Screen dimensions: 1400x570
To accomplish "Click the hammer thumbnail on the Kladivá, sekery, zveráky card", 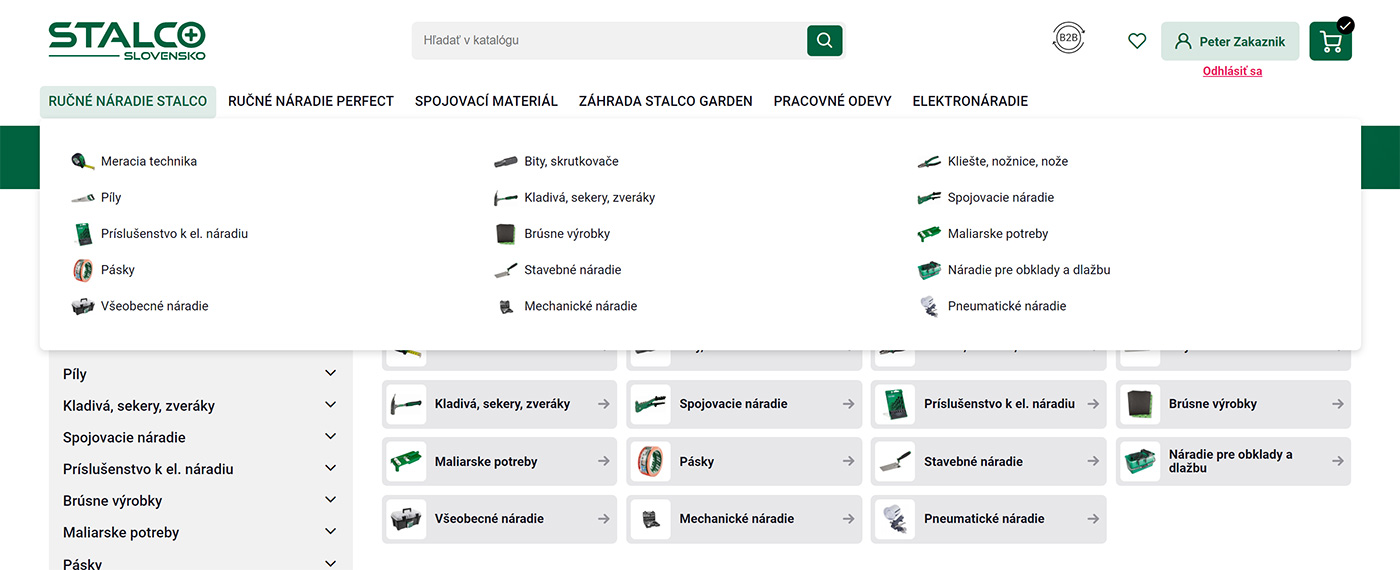I will [407, 404].
